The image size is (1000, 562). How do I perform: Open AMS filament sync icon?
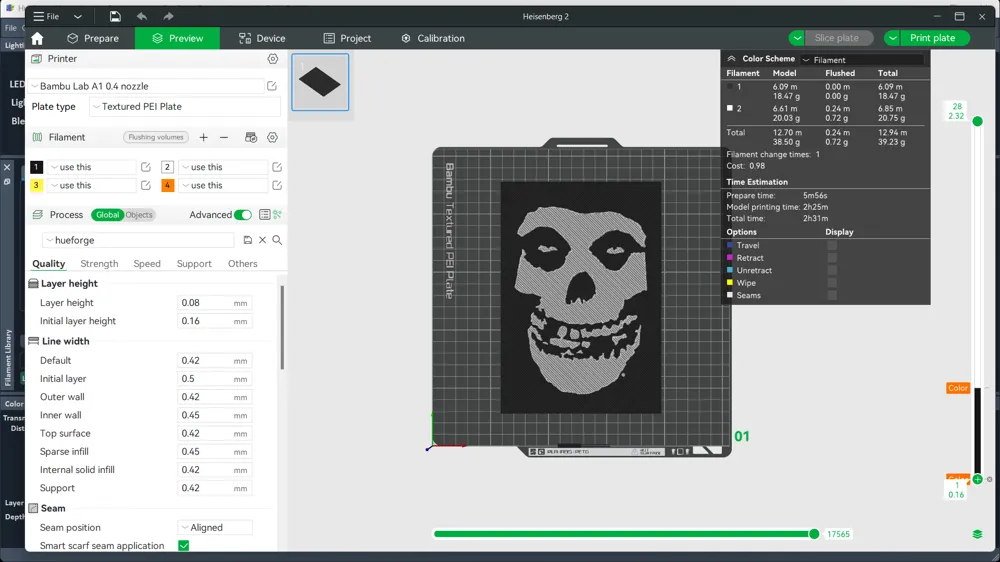tap(251, 137)
